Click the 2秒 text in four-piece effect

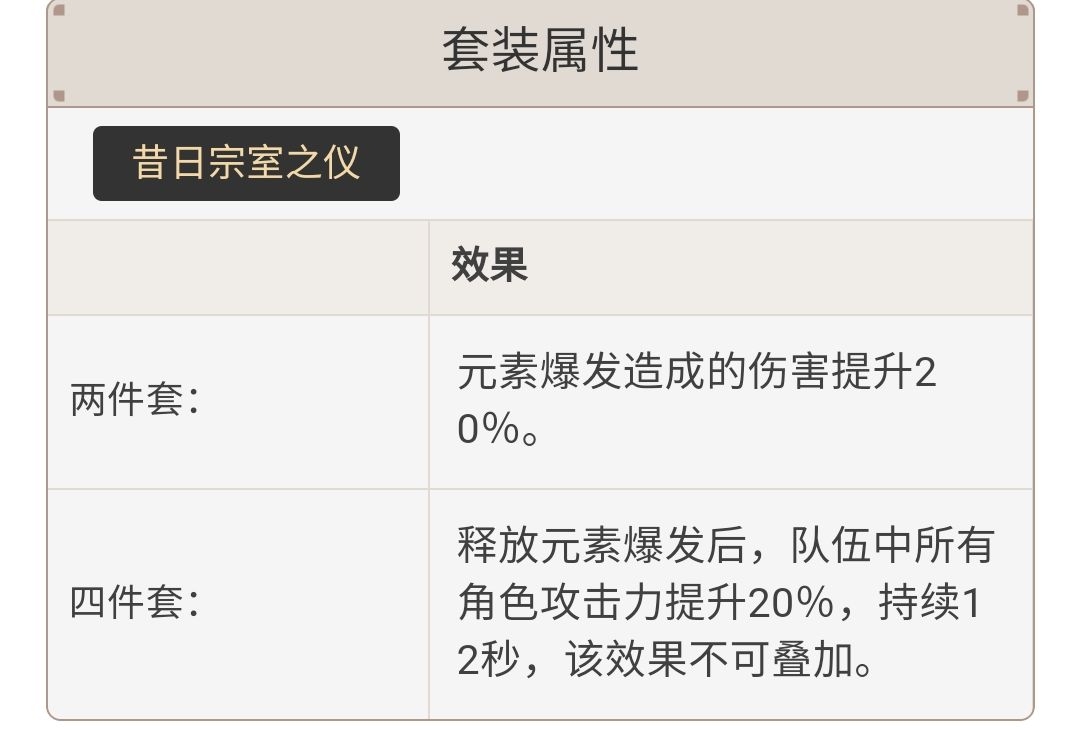tap(484, 660)
